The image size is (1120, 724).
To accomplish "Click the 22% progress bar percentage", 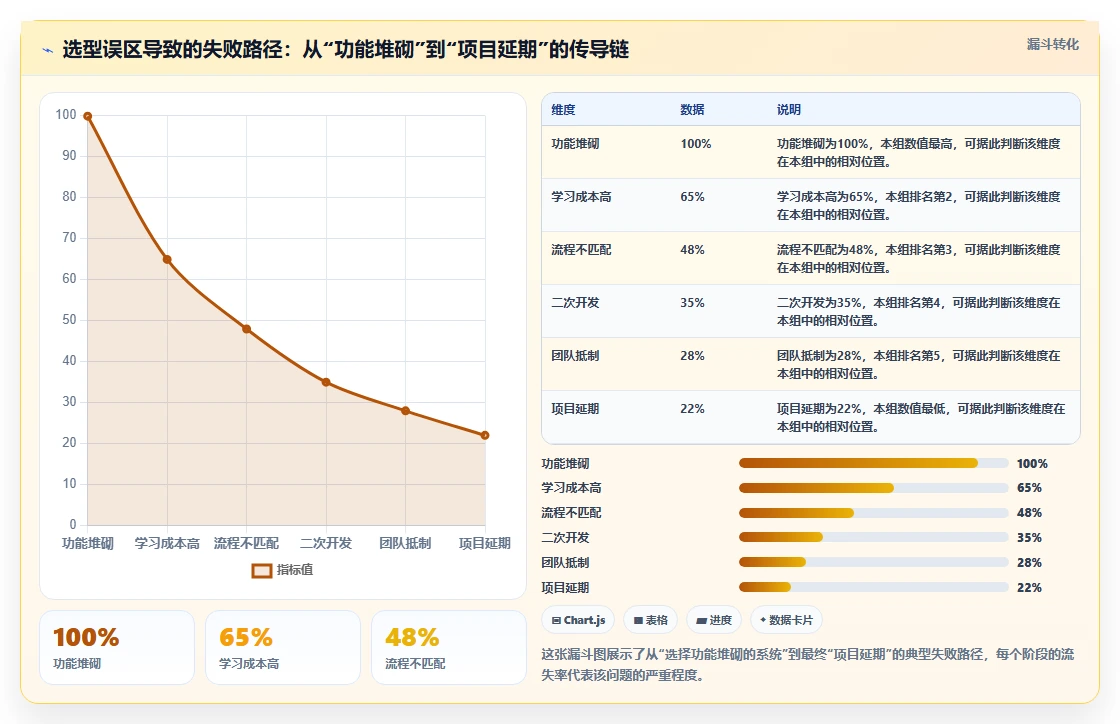I will pyautogui.click(x=1029, y=588).
